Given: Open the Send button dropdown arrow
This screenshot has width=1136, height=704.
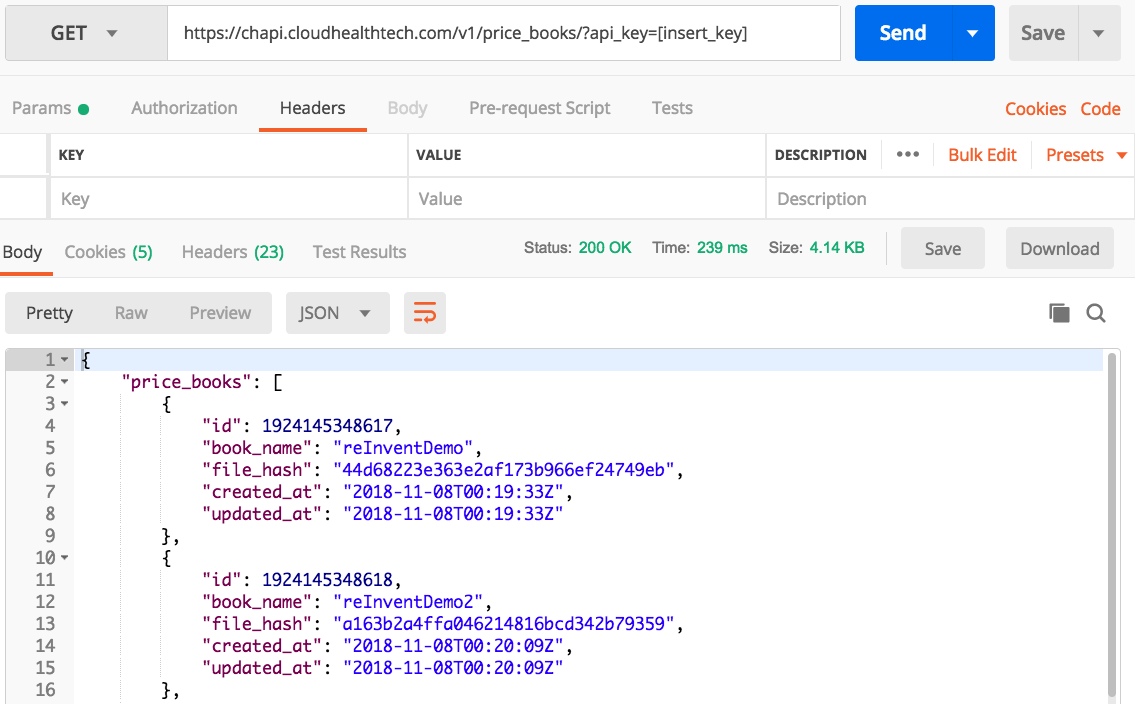Looking at the screenshot, I should 972,32.
